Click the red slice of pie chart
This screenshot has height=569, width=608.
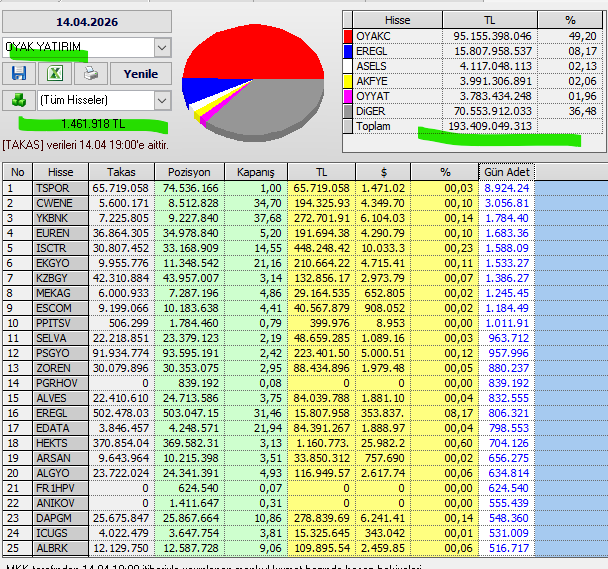pyautogui.click(x=254, y=52)
